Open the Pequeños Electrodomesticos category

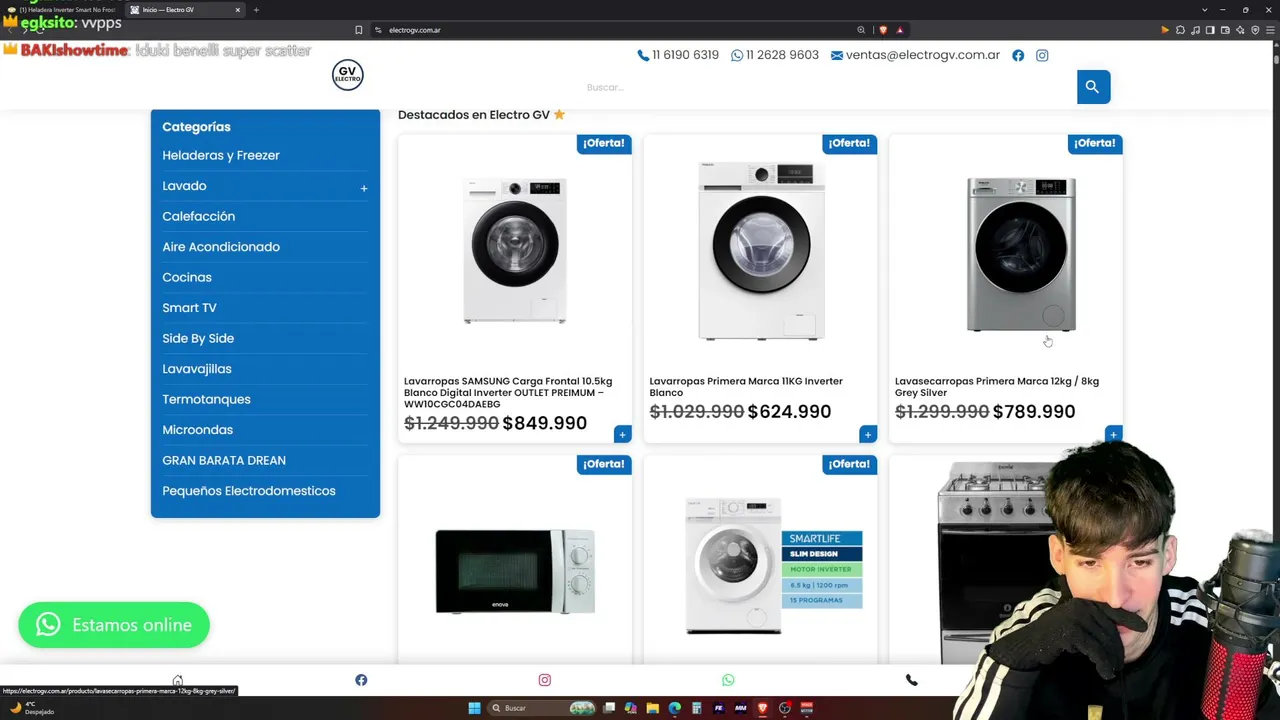tap(249, 491)
